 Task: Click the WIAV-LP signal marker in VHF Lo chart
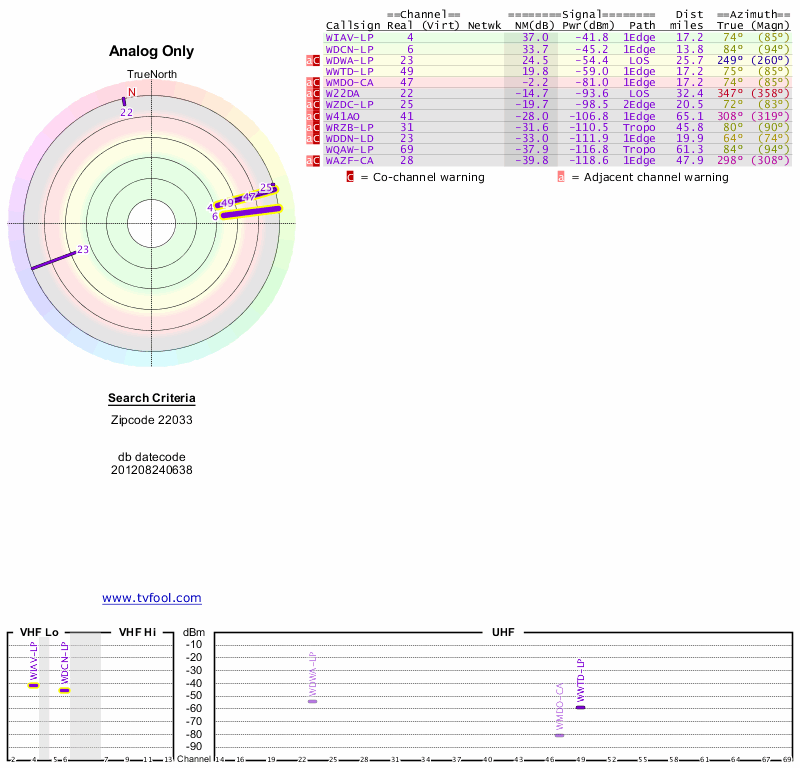[x=33, y=685]
